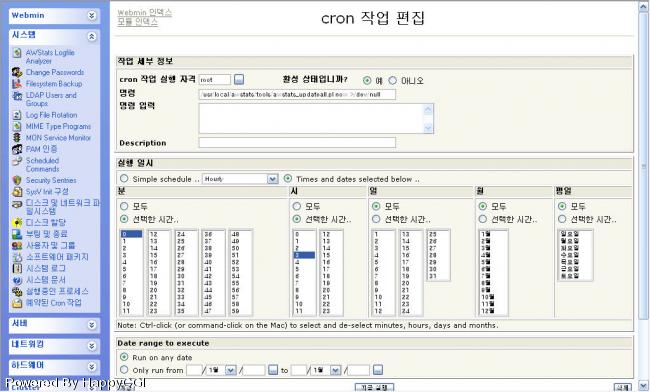This screenshot has height=392, width=650.
Task: Select 일요일 in the weekday list
Action: point(575,234)
